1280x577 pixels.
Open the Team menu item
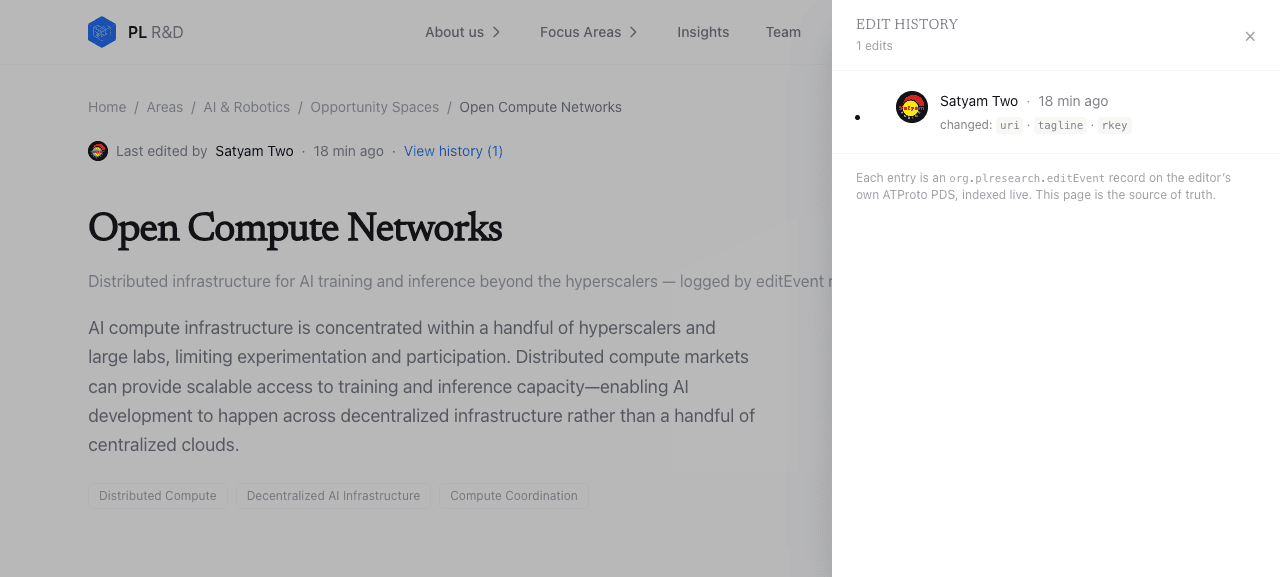[x=783, y=32]
